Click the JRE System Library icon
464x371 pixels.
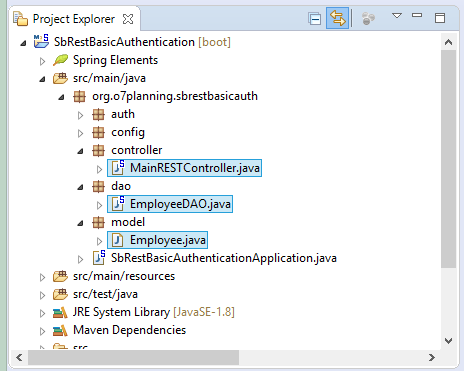tap(60, 313)
